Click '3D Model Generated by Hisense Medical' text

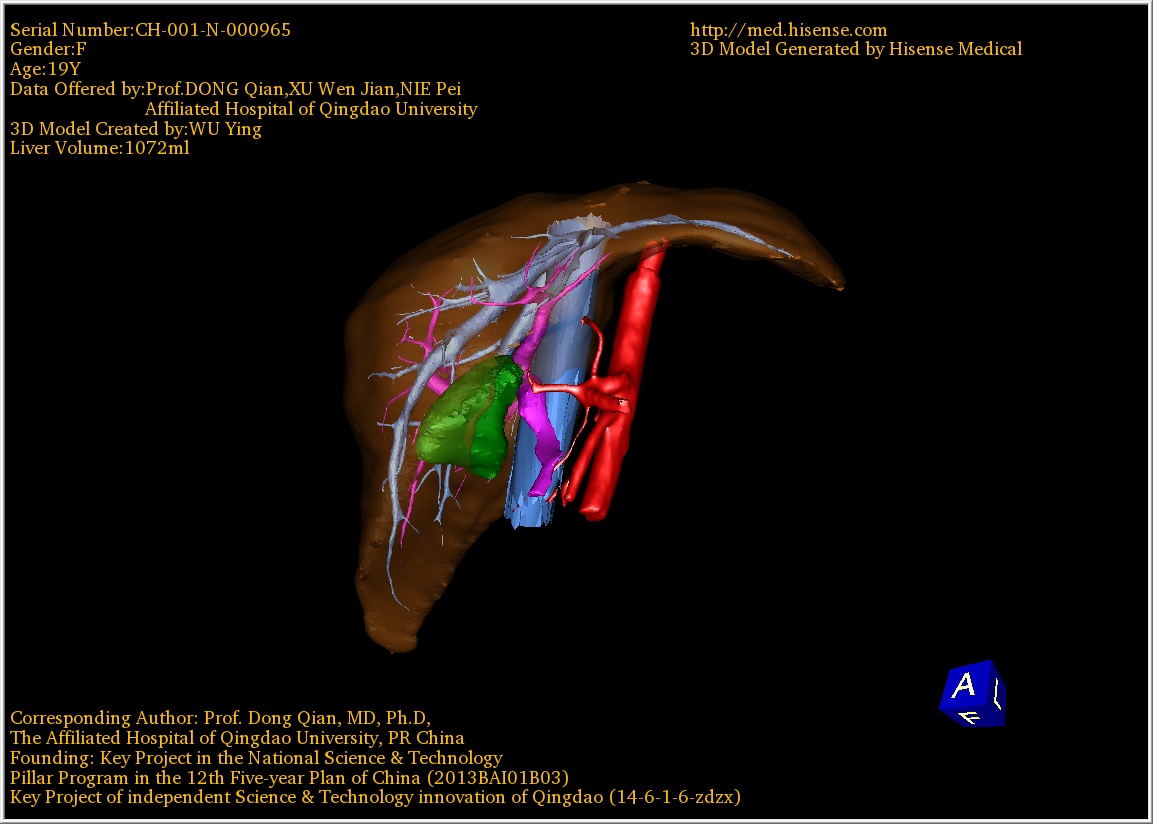tap(856, 49)
